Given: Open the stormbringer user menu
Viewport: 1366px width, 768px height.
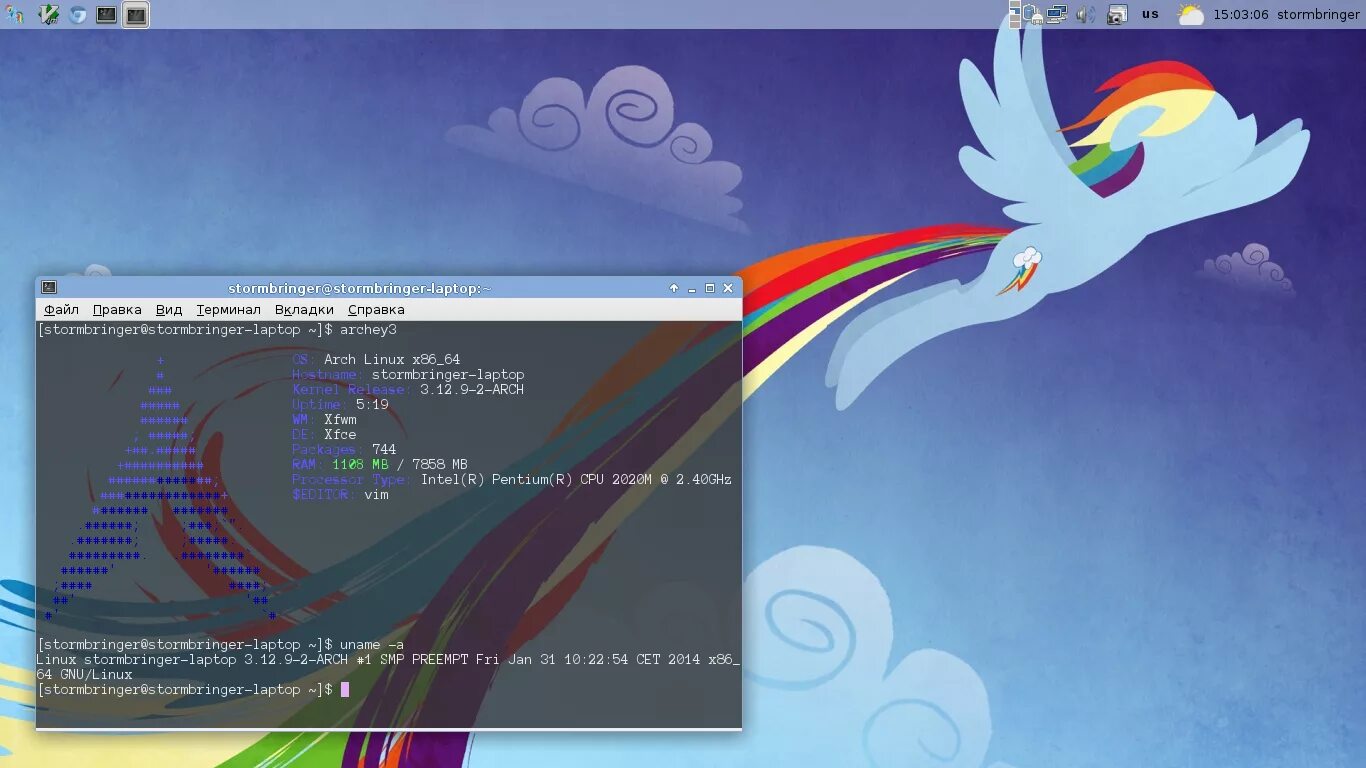Looking at the screenshot, I should (x=1318, y=14).
